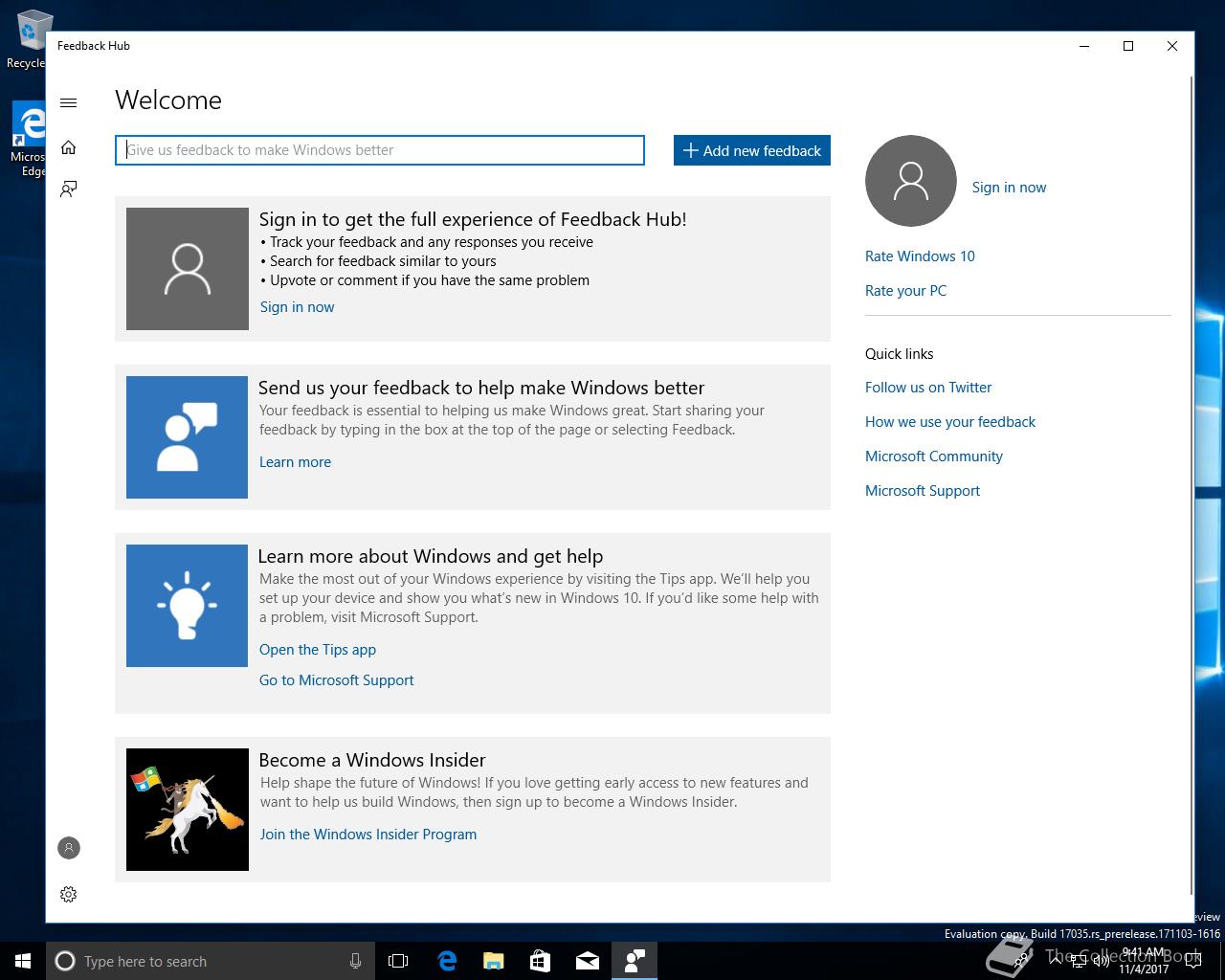The width and height of the screenshot is (1225, 980).
Task: Go to Home in sidebar
Action: coord(68,147)
